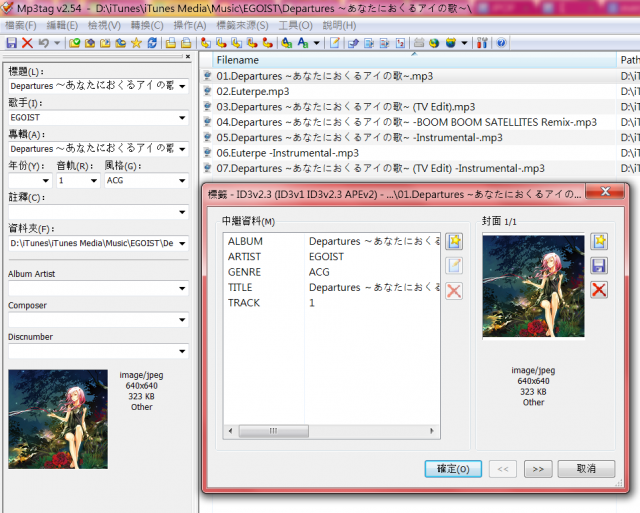The height and width of the screenshot is (513, 640).
Task: Click the >> next file button
Action: point(538,469)
